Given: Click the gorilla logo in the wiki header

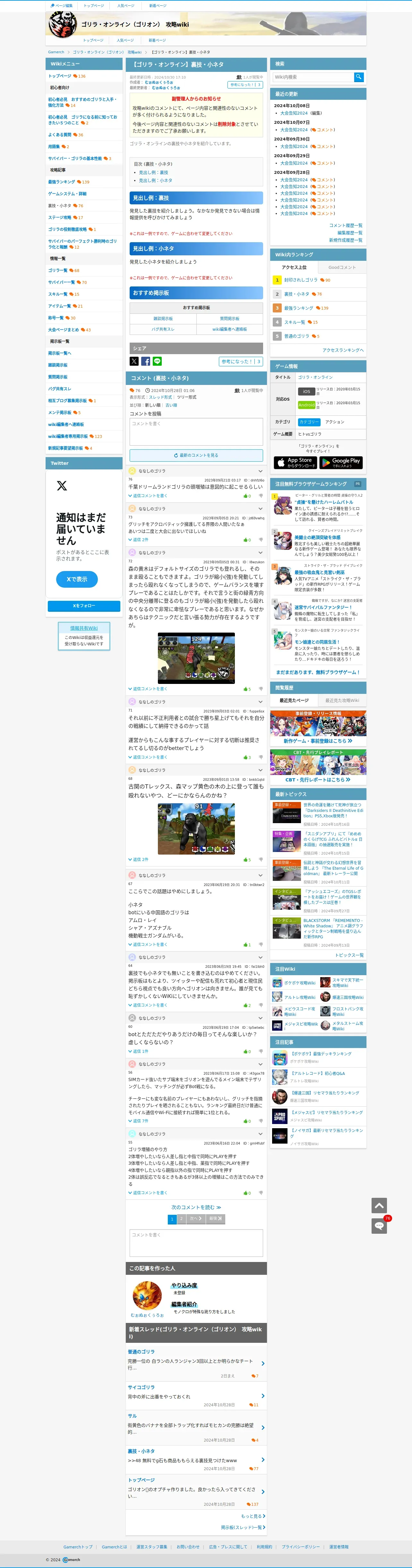Looking at the screenshot, I should (x=63, y=24).
